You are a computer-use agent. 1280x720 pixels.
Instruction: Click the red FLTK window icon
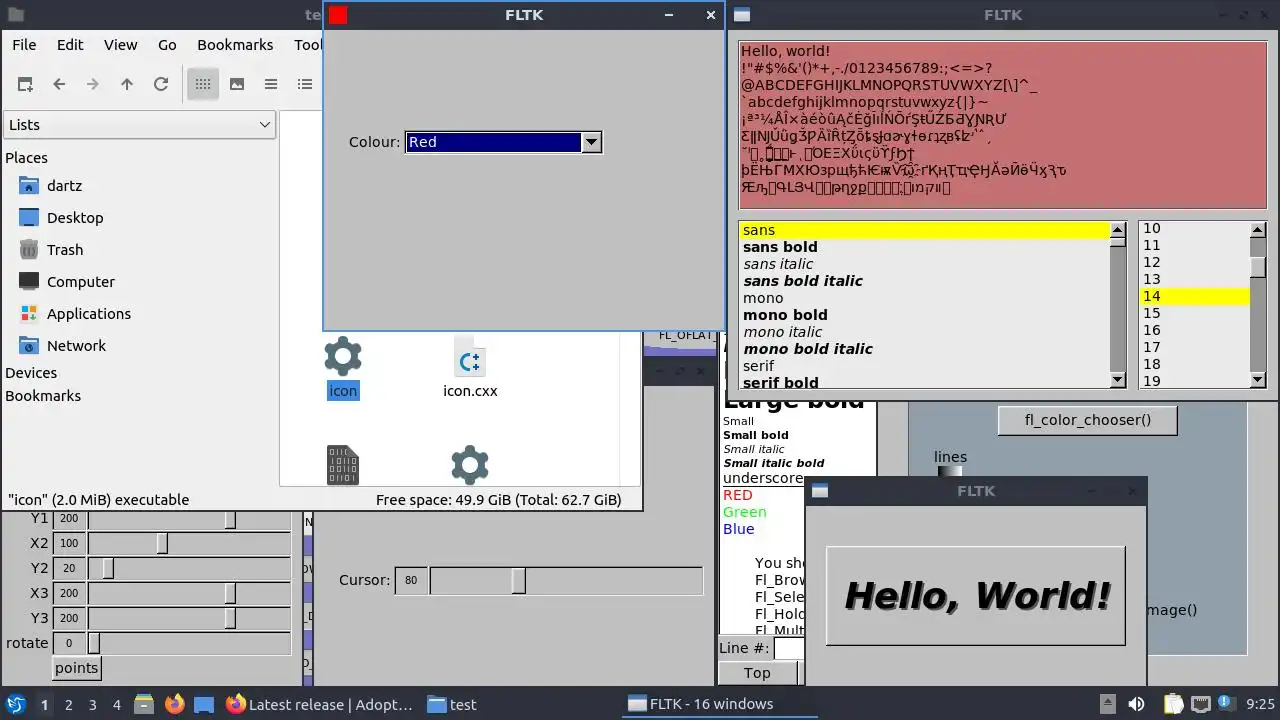click(x=338, y=15)
